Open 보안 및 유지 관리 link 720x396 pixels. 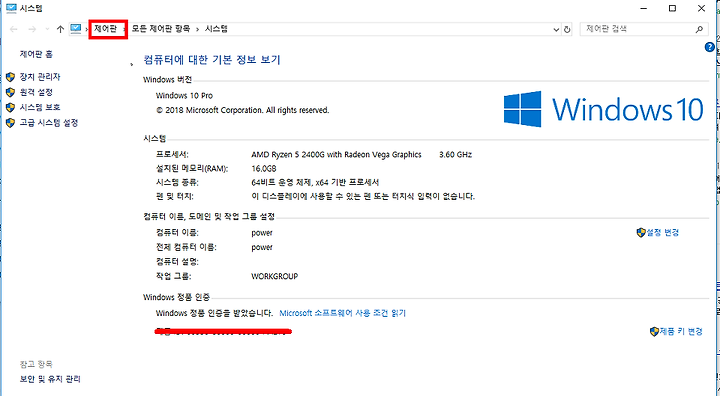[50, 379]
